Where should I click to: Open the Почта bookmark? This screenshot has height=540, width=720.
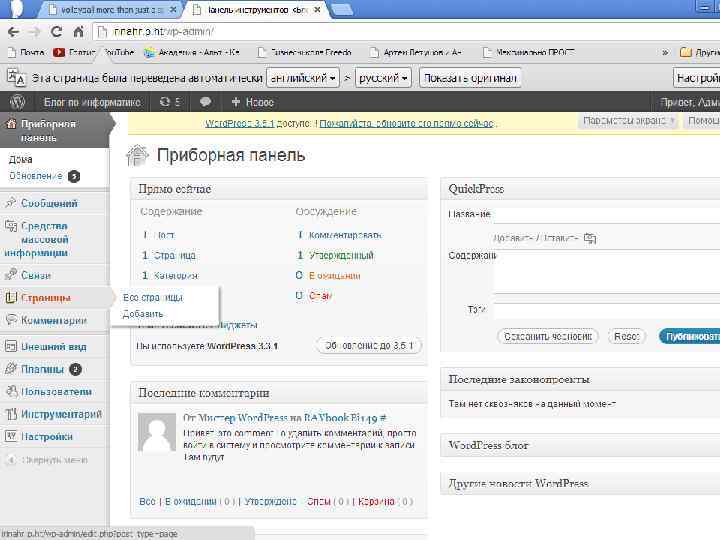pyautogui.click(x=27, y=52)
